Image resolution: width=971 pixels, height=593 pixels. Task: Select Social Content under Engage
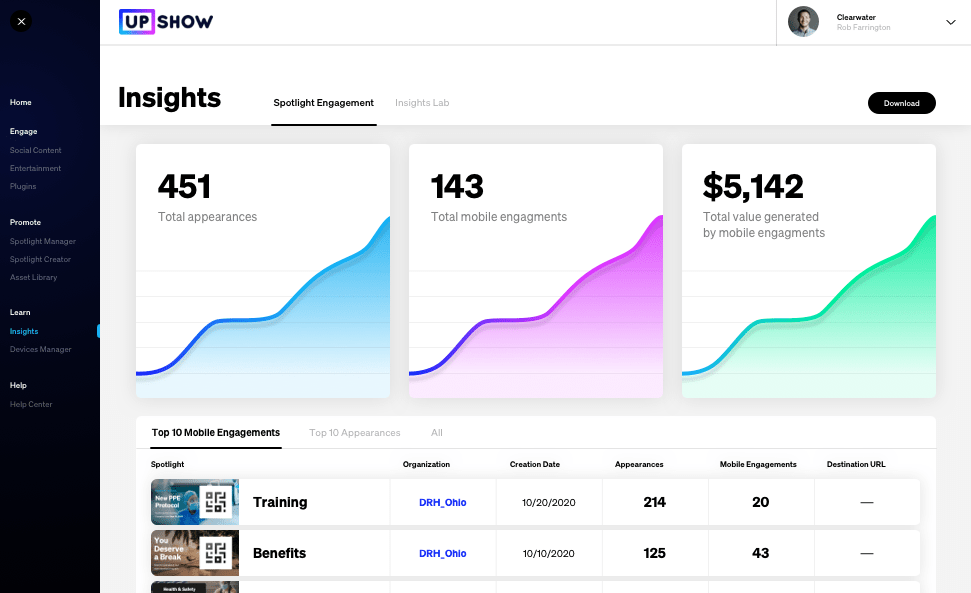[36, 150]
